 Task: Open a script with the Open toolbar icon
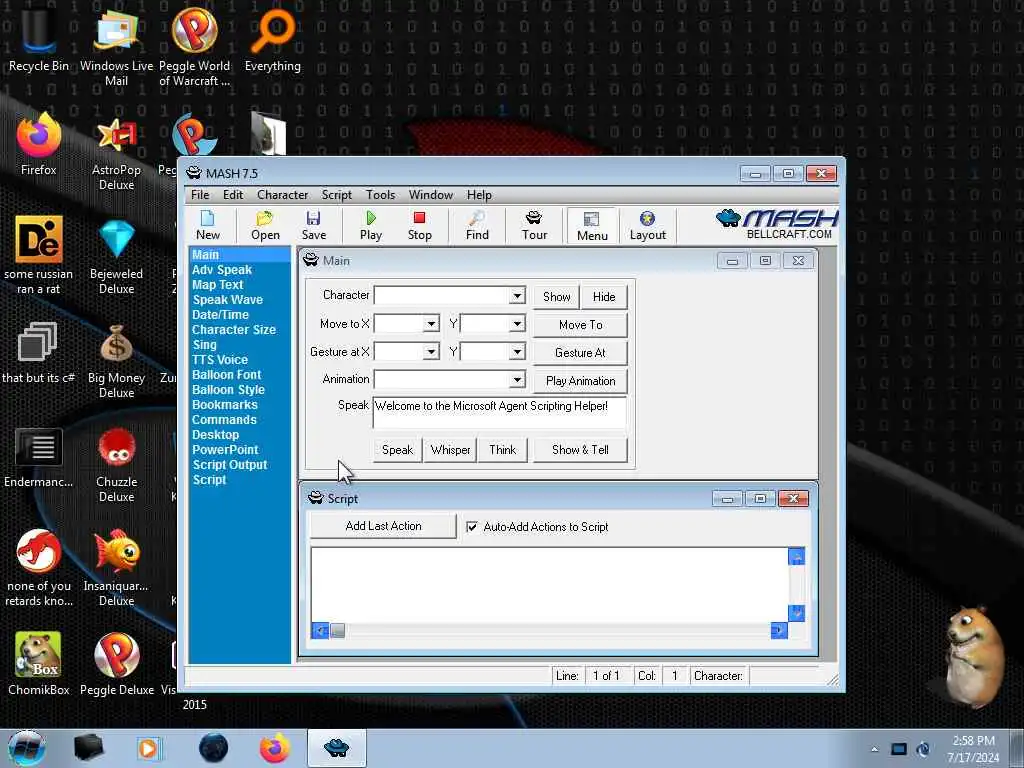pos(265,226)
